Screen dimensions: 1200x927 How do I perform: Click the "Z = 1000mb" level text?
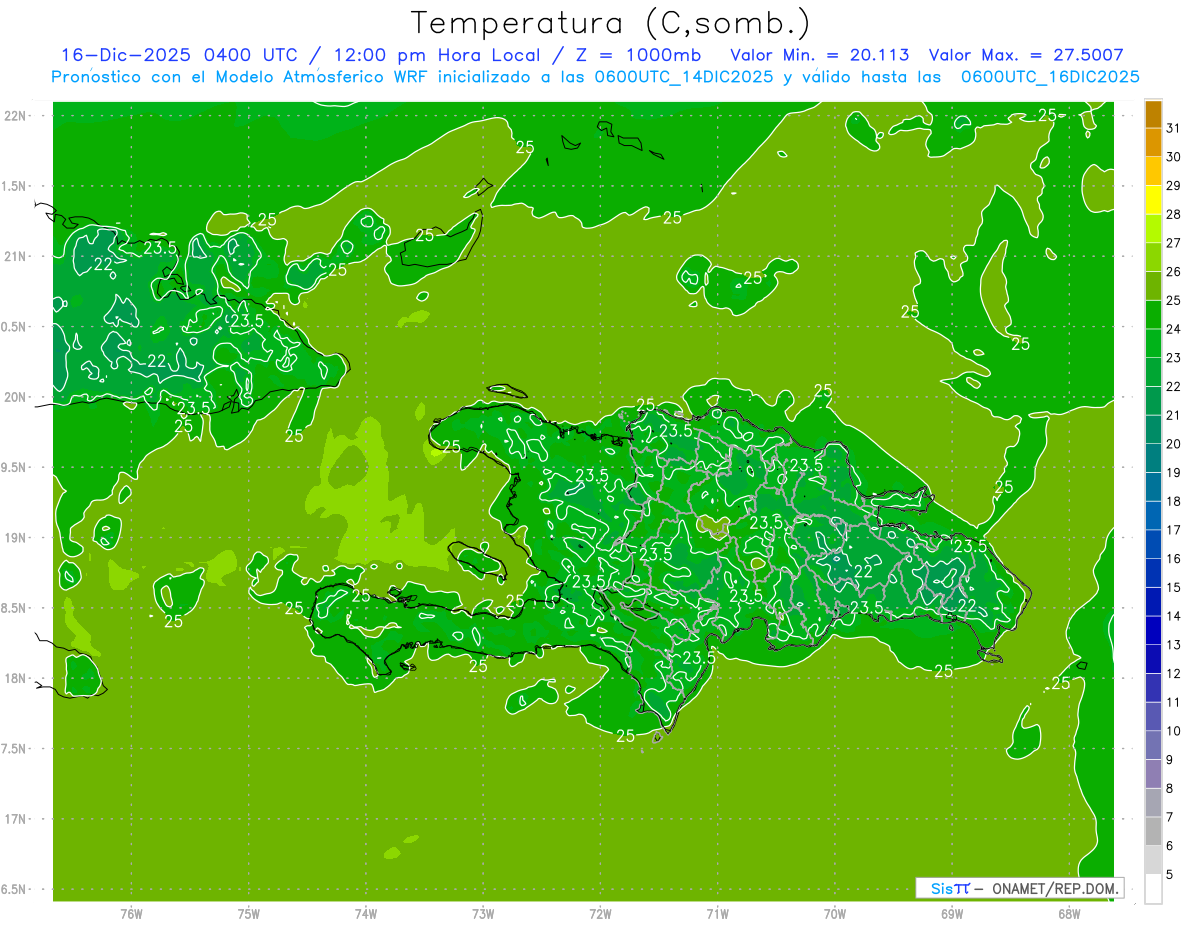point(638,55)
